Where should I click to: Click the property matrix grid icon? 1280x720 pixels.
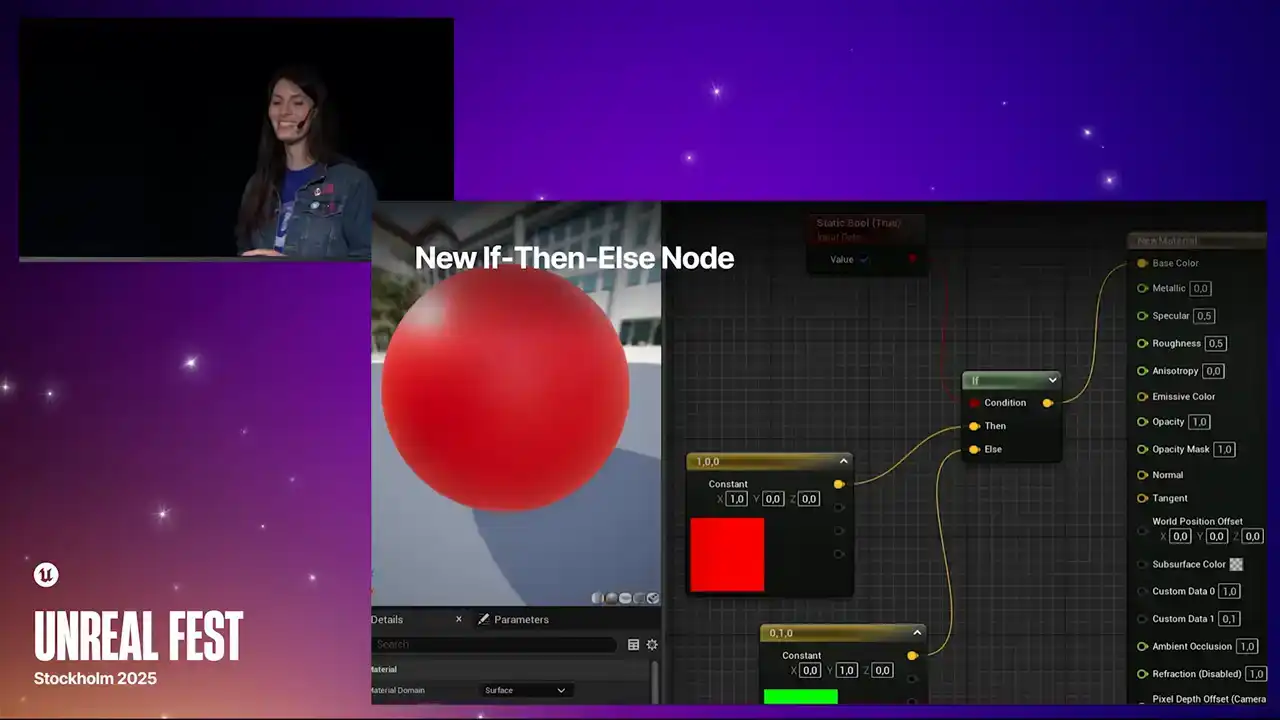click(x=633, y=645)
